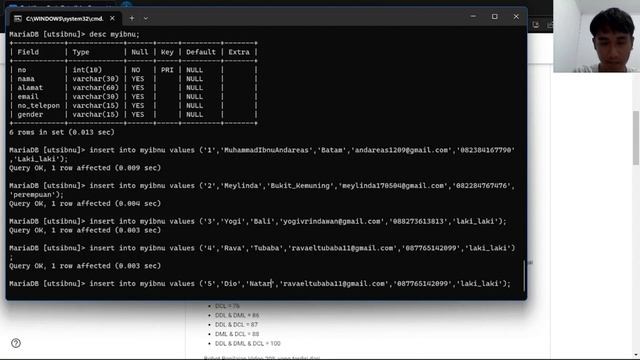The image size is (640, 360).
Task: Click 'DML & DCL = 88' list item
Action: click(x=237, y=334)
